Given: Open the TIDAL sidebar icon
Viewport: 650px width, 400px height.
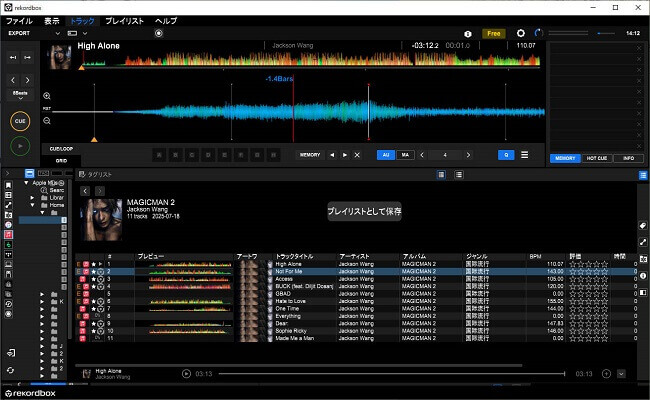Looking at the screenshot, I should pyautogui.click(x=8, y=255).
